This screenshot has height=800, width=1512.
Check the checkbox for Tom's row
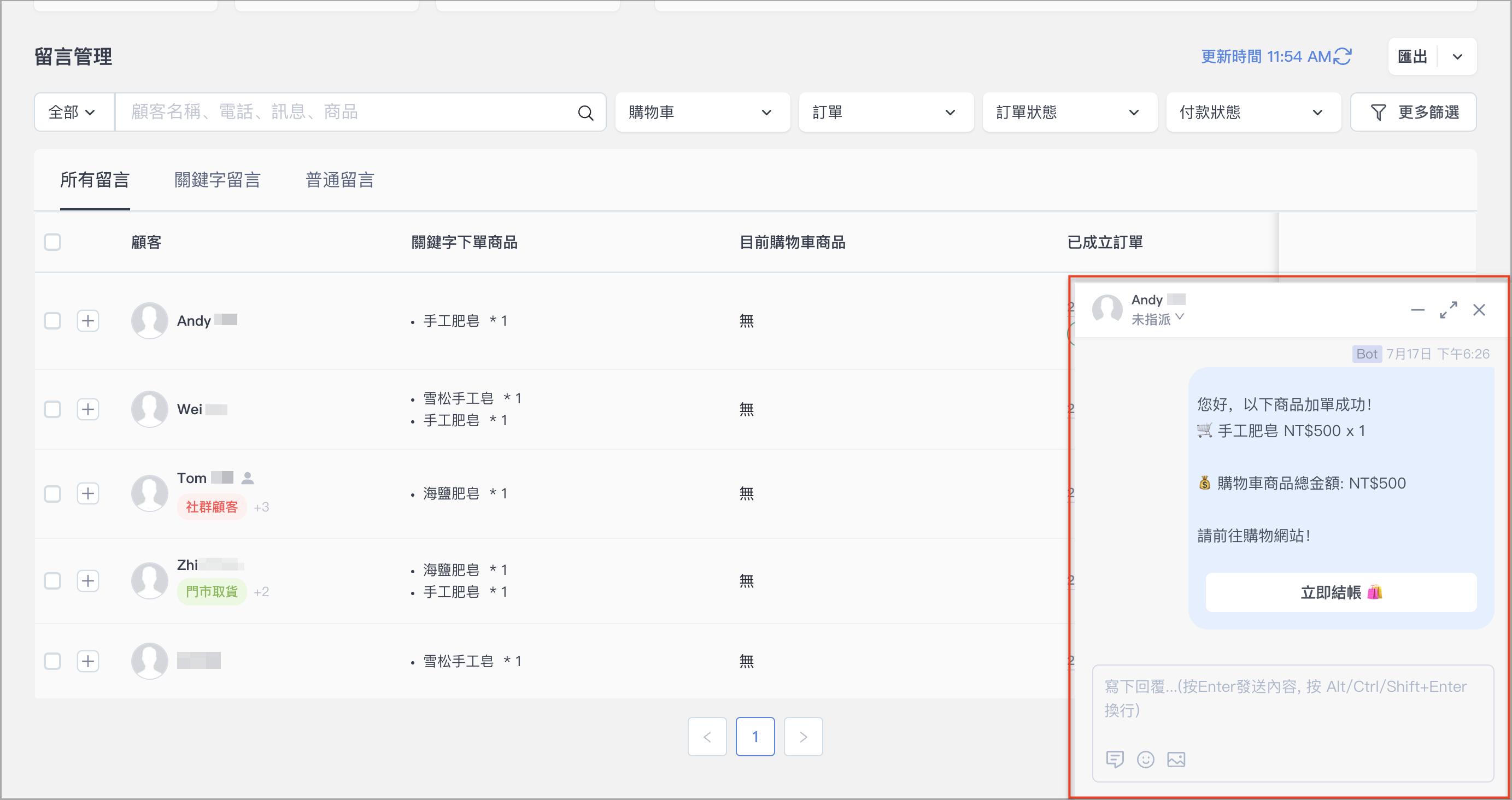(x=52, y=493)
